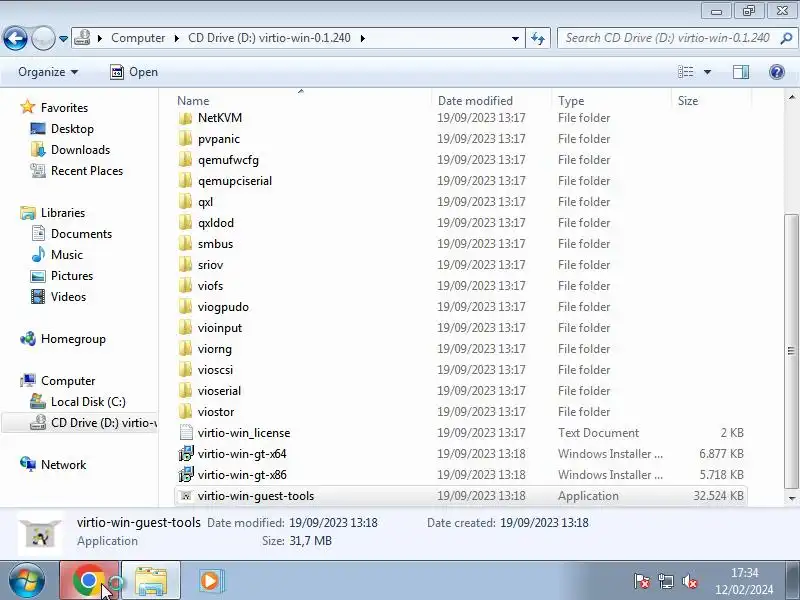This screenshot has height=600, width=800.
Task: Open Desktop in Favorites
Action: coord(72,129)
